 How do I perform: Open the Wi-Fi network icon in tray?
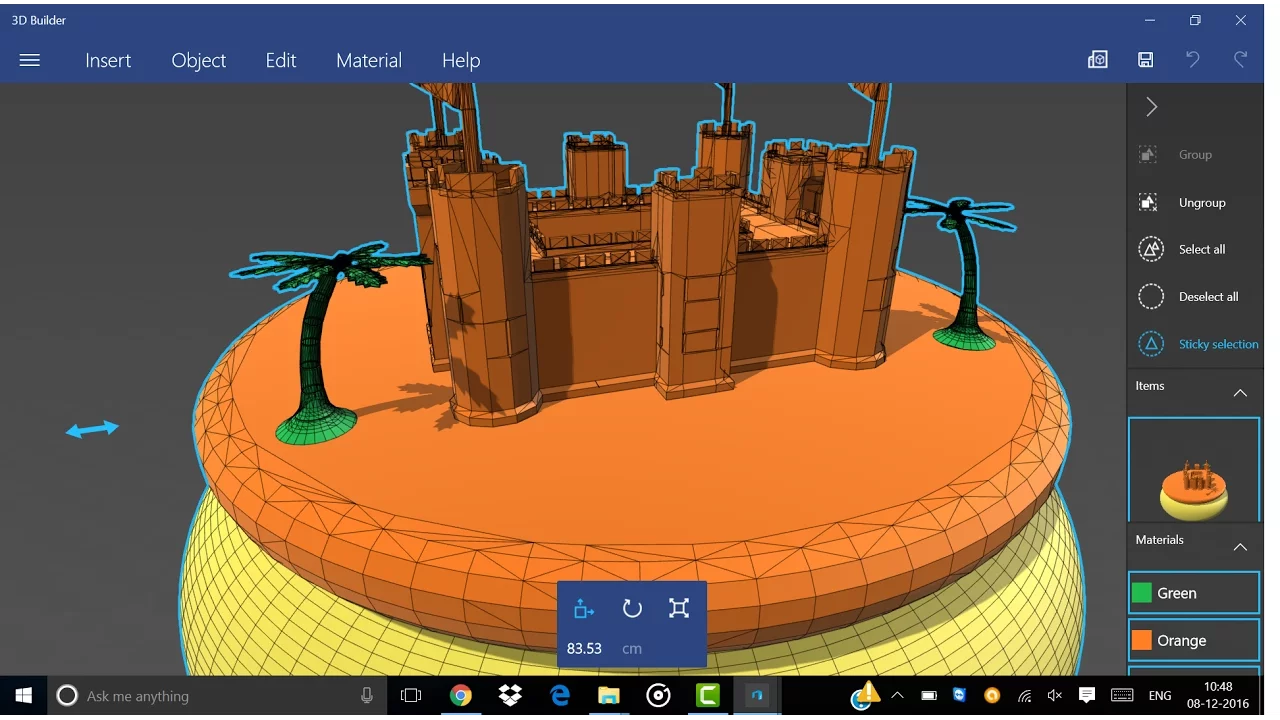(x=1024, y=696)
